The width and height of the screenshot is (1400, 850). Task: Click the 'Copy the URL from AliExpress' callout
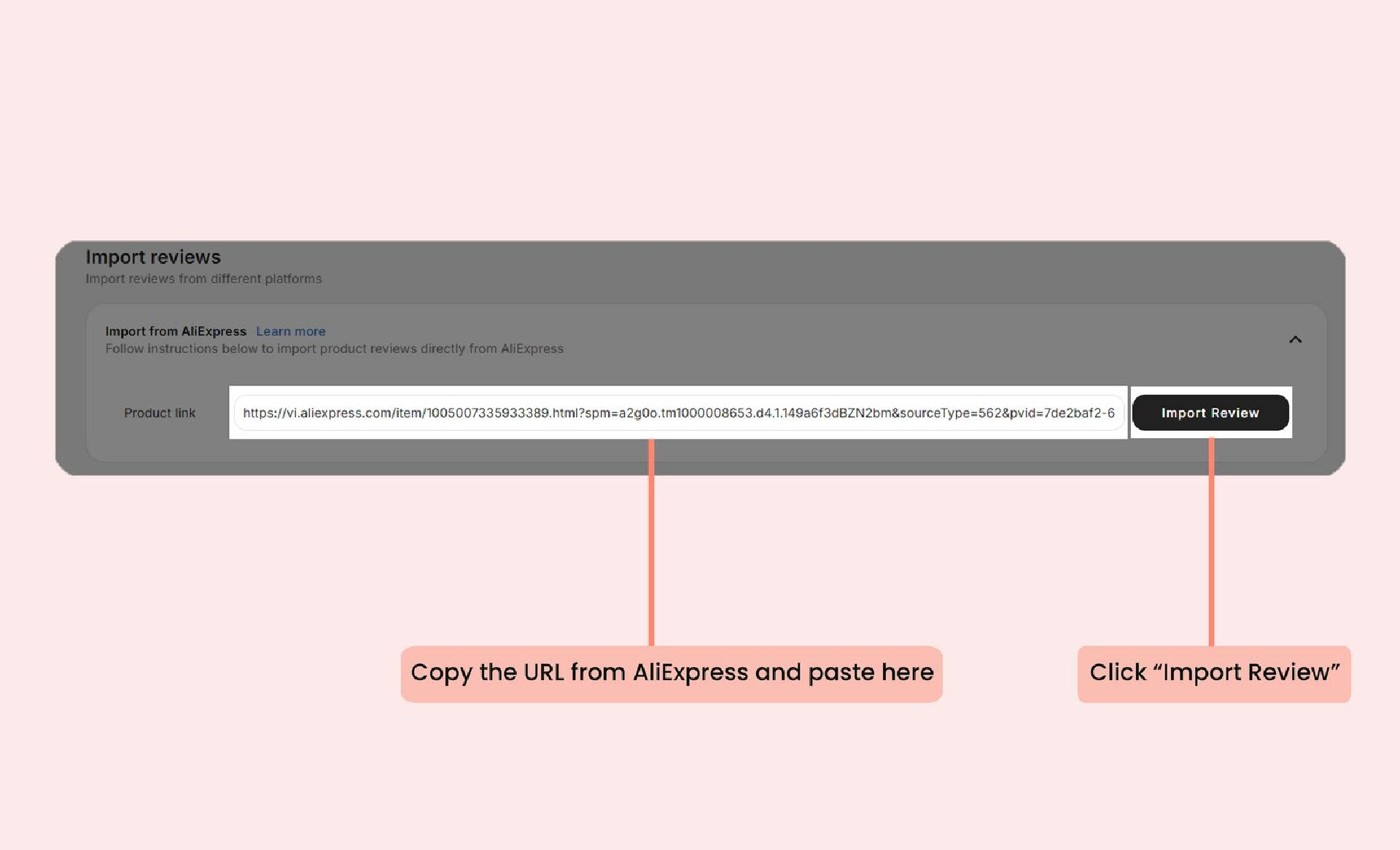coord(671,673)
